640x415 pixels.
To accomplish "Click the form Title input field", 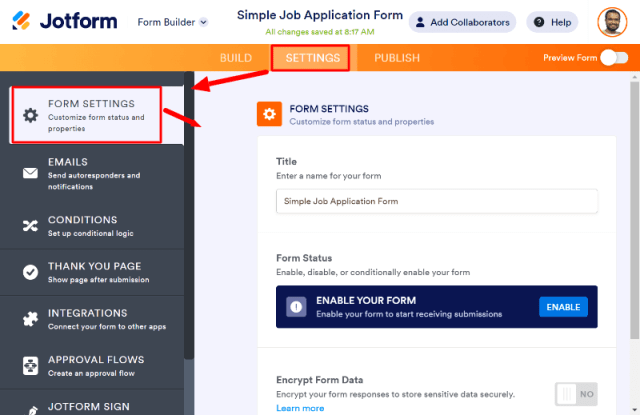I will [437, 201].
